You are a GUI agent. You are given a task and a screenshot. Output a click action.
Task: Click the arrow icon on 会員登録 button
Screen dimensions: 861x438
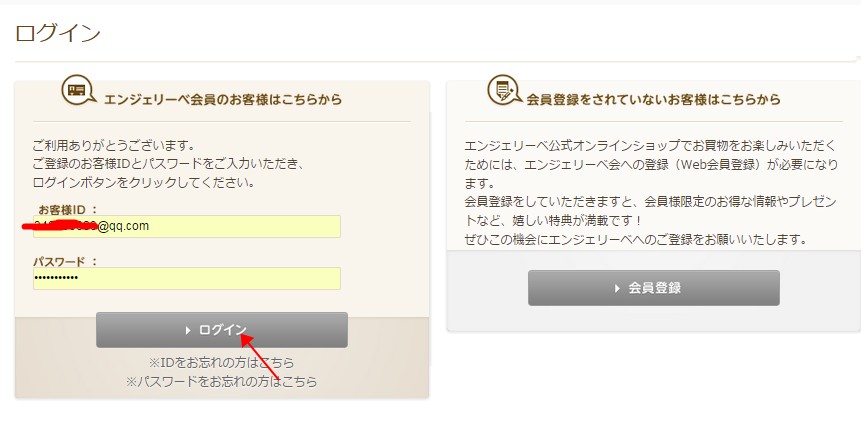618,288
